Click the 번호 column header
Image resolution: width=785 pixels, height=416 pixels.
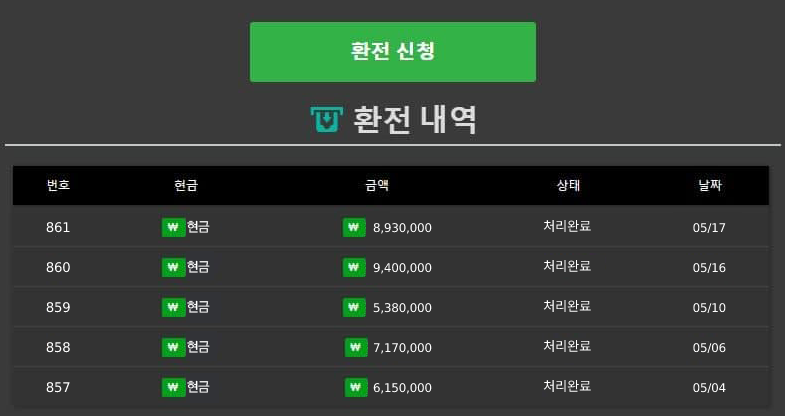[x=58, y=185]
